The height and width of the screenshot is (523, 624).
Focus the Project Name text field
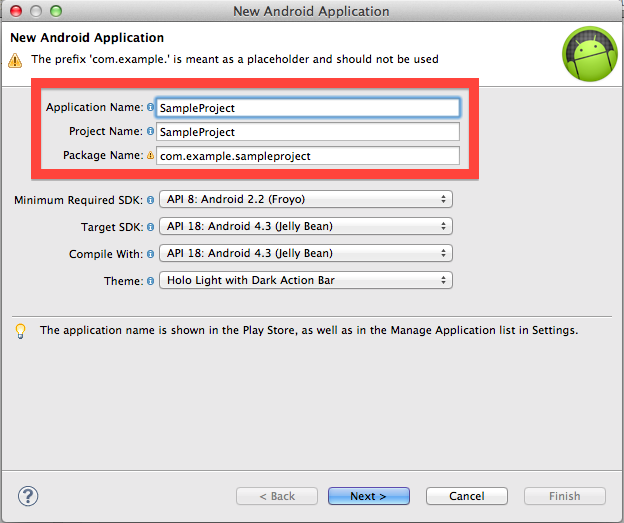[x=308, y=132]
